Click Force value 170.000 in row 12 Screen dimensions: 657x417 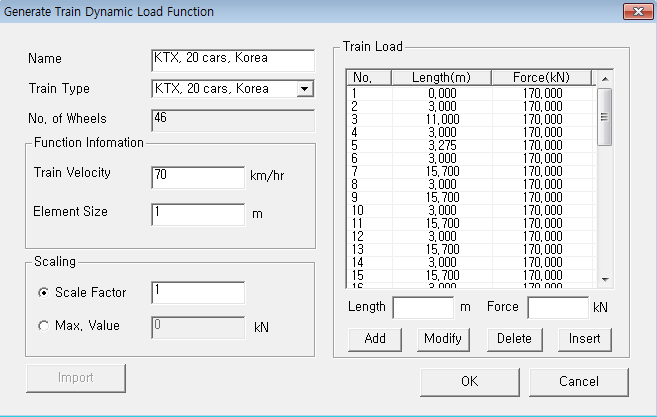(543, 236)
